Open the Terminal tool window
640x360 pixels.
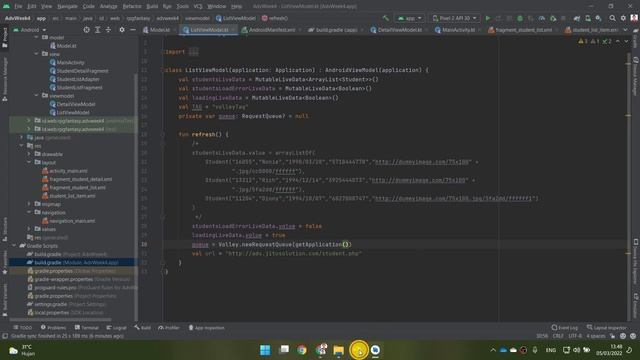[87, 328]
